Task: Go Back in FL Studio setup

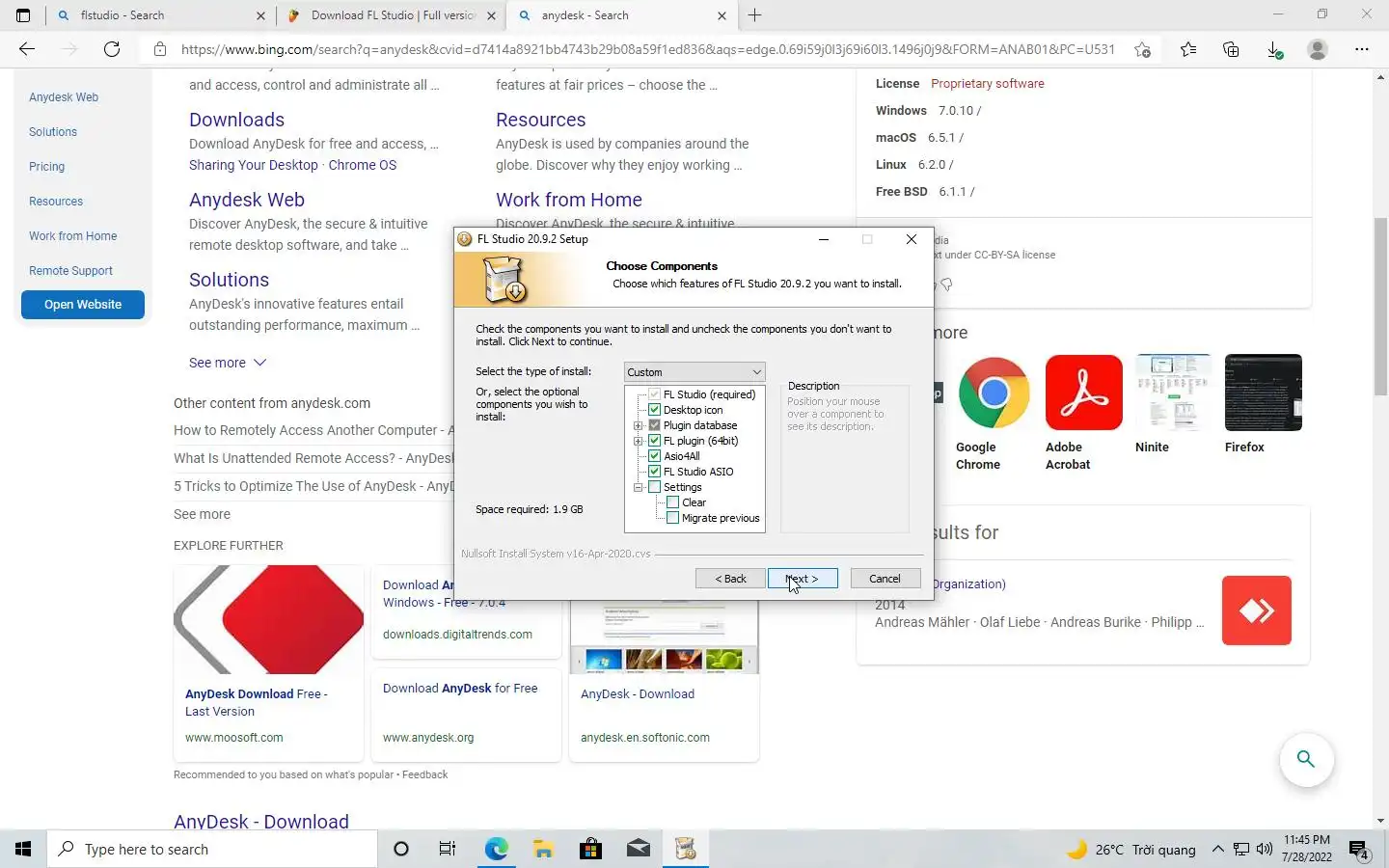Action: click(x=730, y=579)
